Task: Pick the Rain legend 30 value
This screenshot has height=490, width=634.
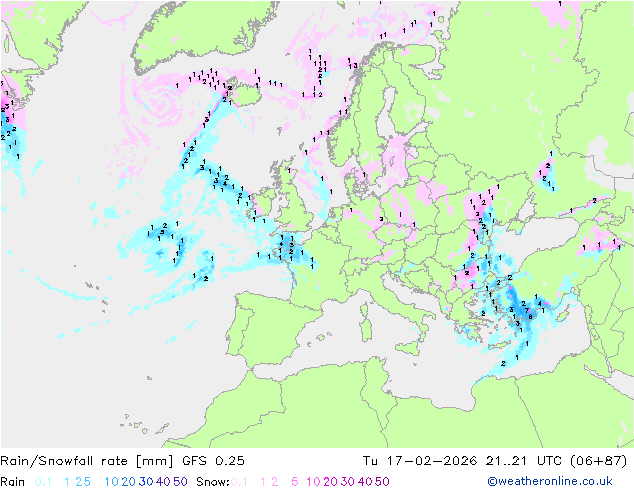Action: pyautogui.click(x=146, y=482)
